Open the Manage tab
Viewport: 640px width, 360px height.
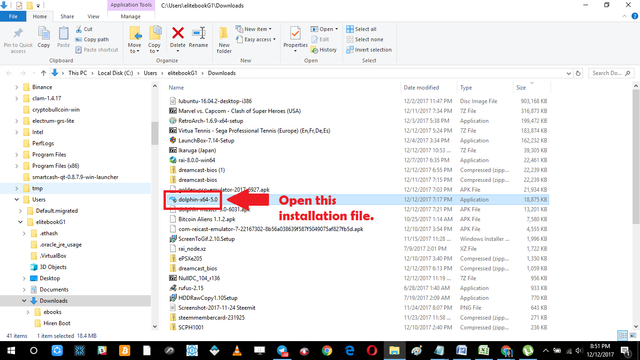coord(131,16)
